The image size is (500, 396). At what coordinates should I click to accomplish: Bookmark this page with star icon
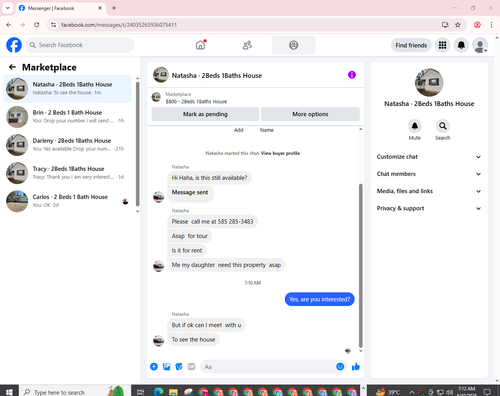[458, 25]
